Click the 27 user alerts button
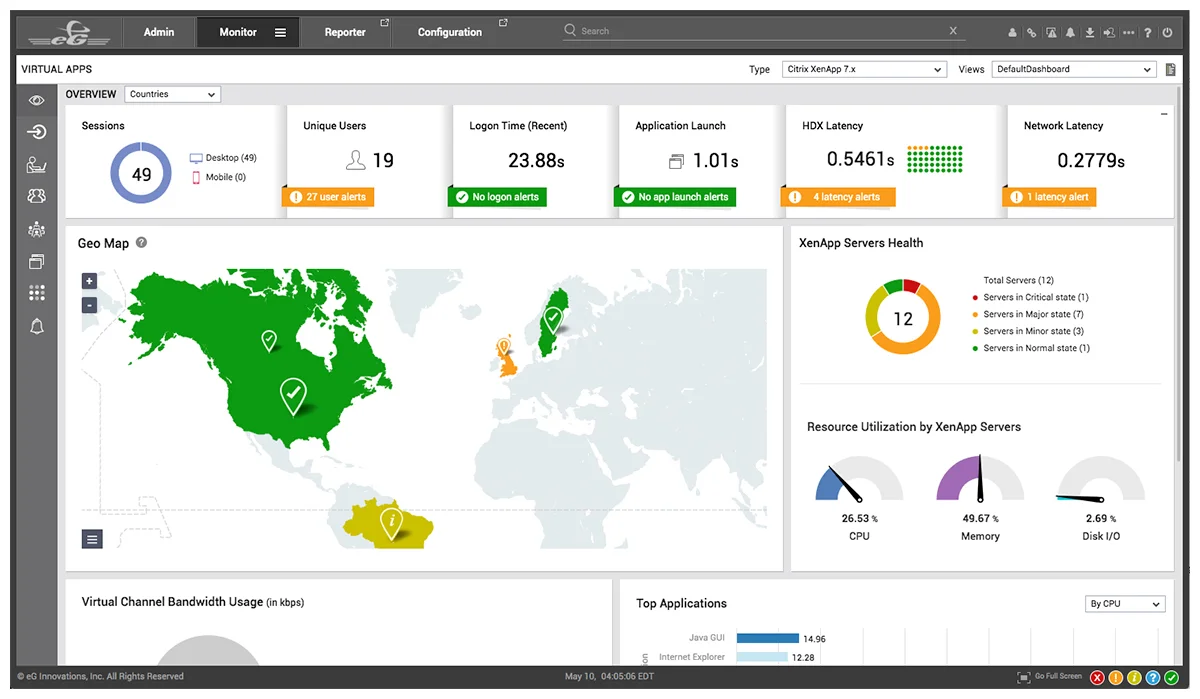Screen dimensions: 1200x699 [328, 197]
